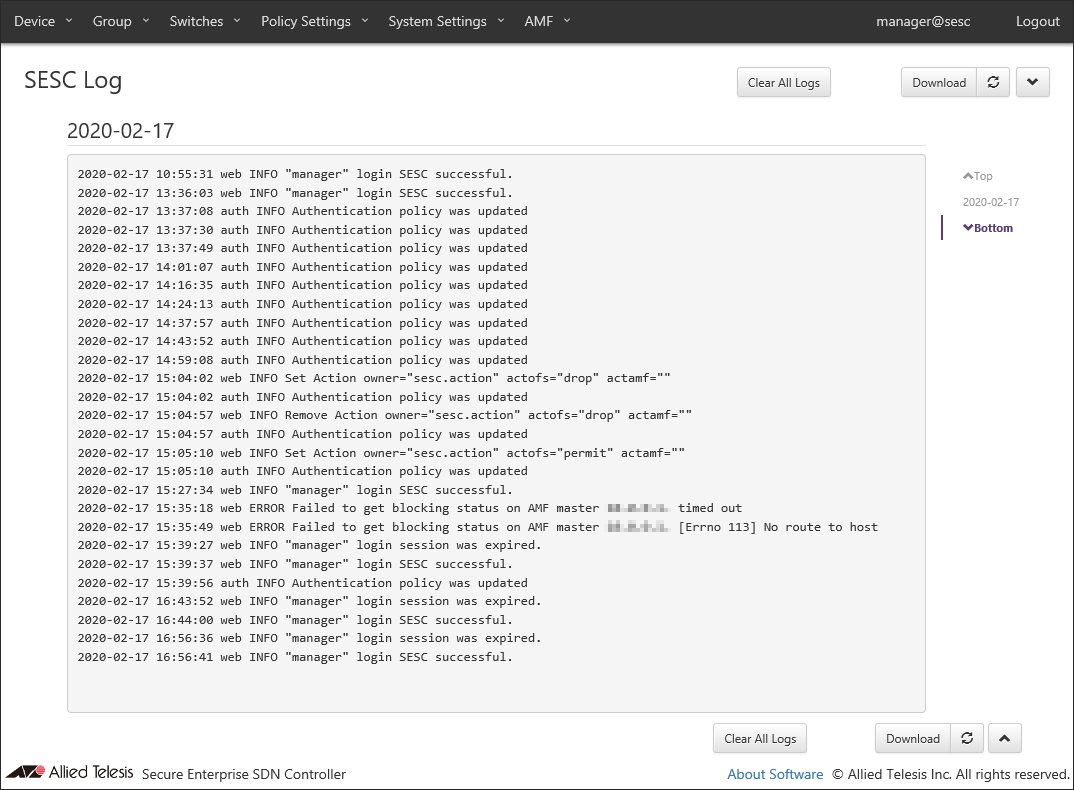Screen dimensions: 1074x790
Task: Expand the AMF menu
Action: 547,21
